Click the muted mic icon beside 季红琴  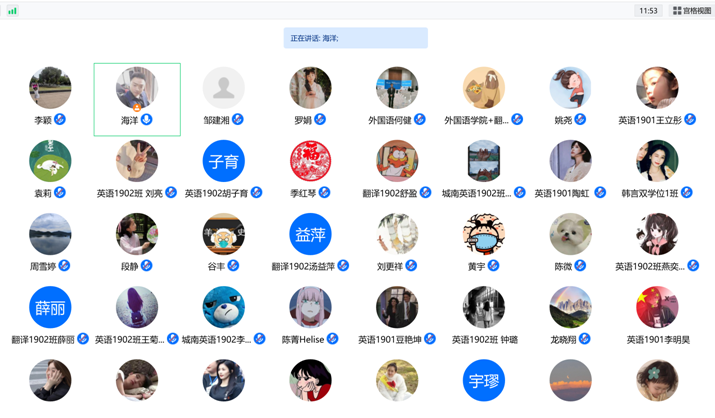tap(324, 193)
